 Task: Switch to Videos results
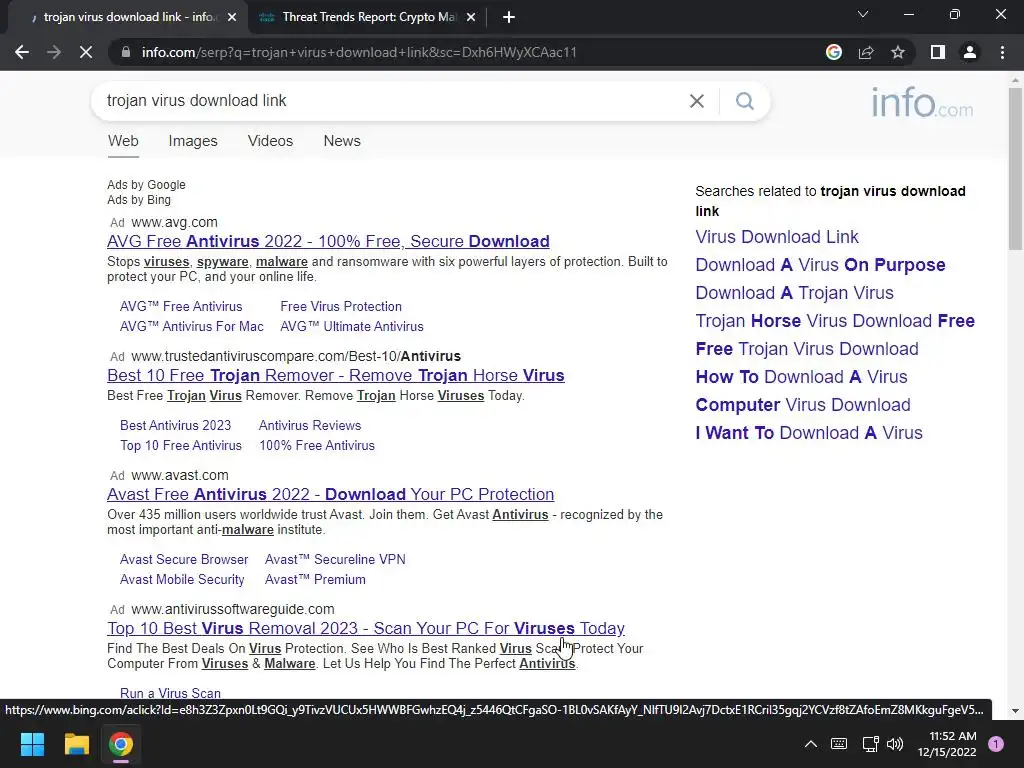(x=270, y=141)
